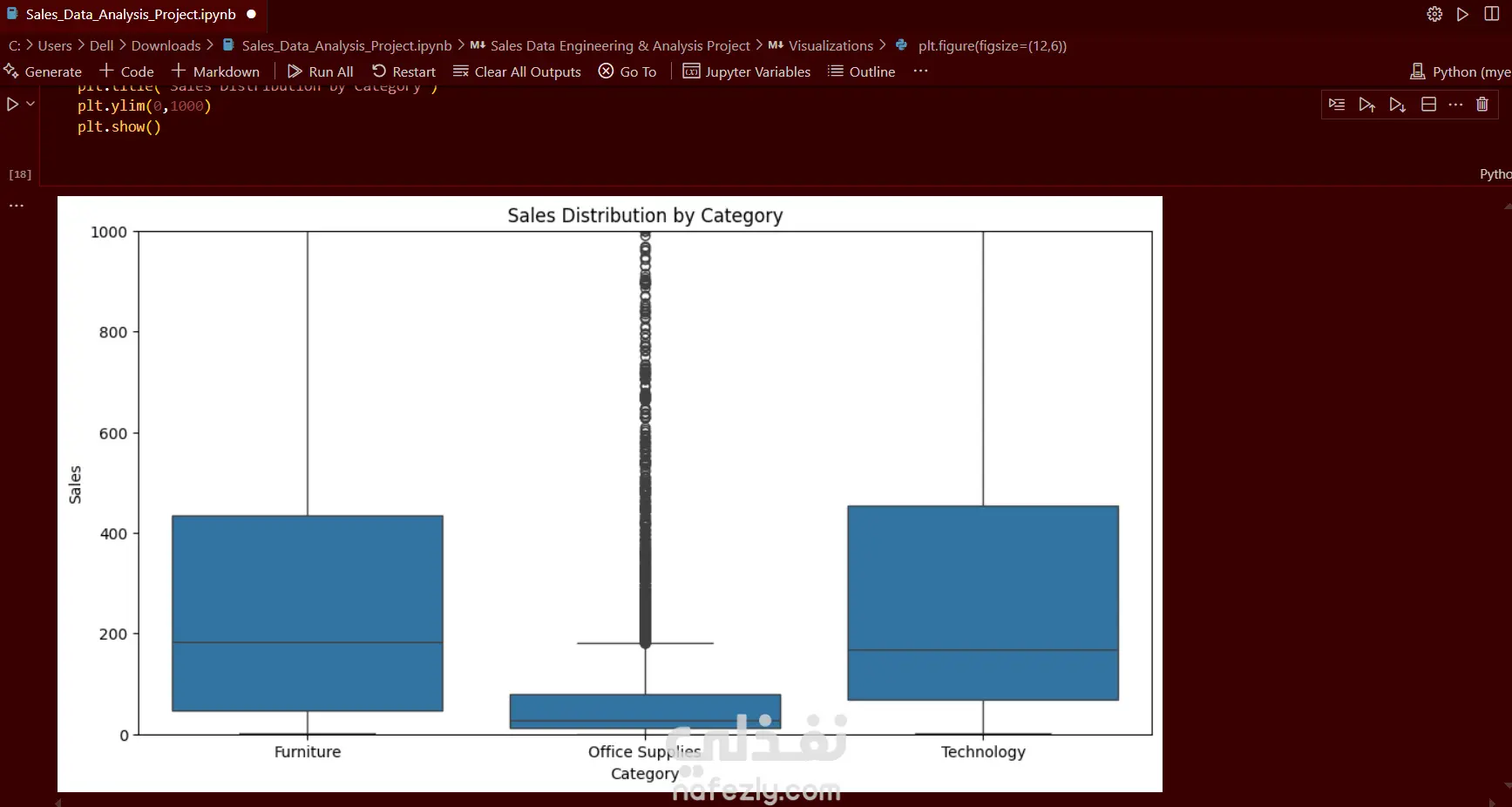Add a new Markdown cell
Screen dimensions: 1512x807
coord(215,71)
